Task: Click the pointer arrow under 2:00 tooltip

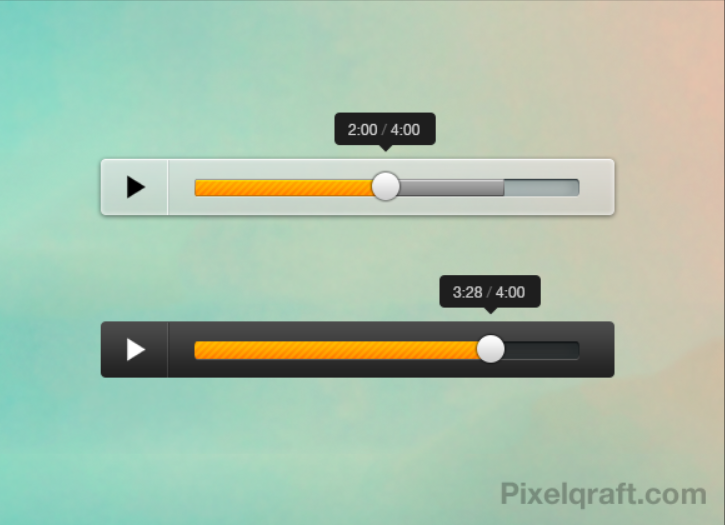Action: pyautogui.click(x=386, y=148)
